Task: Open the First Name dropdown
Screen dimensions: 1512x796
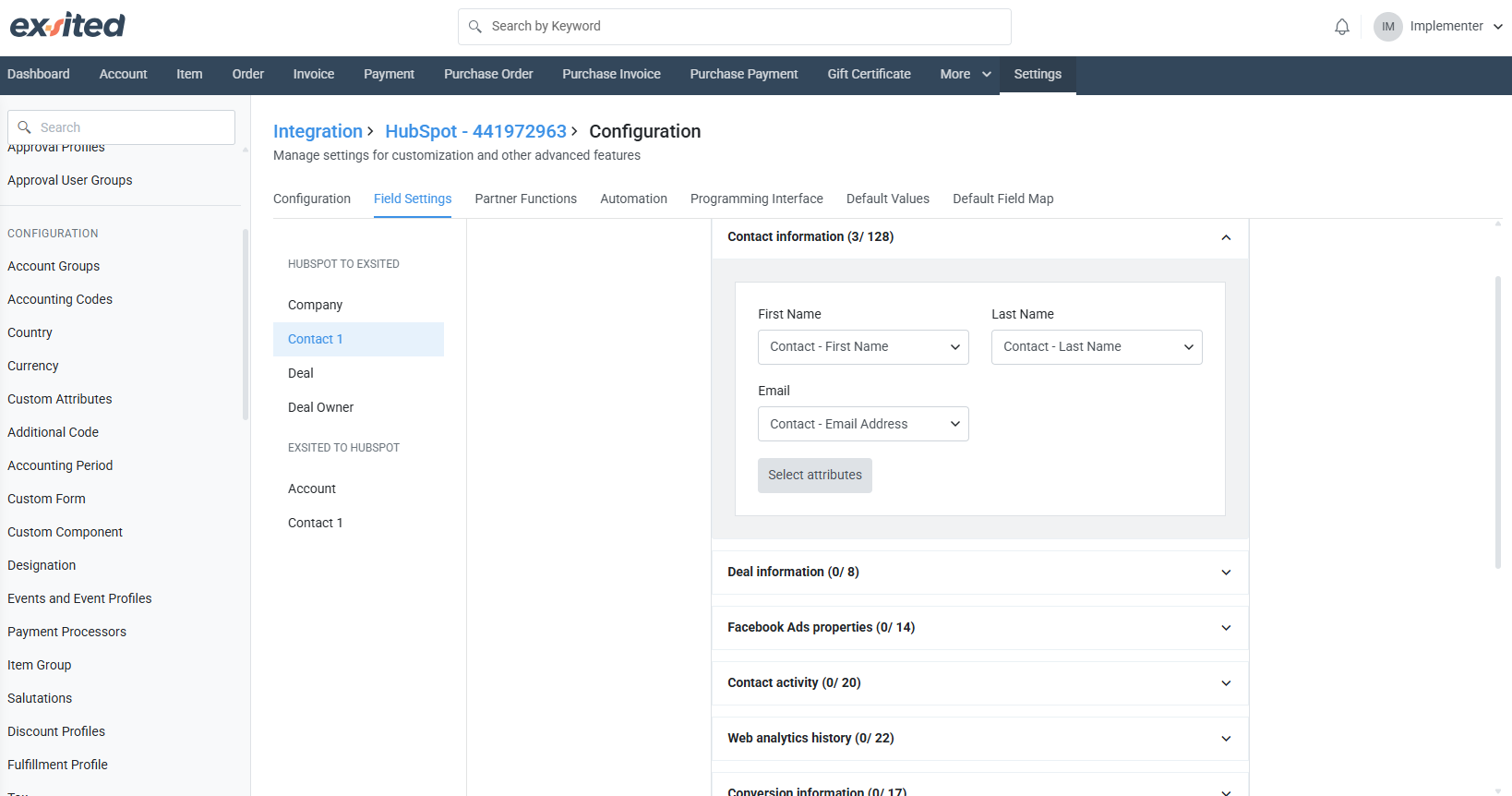Action: click(x=863, y=347)
